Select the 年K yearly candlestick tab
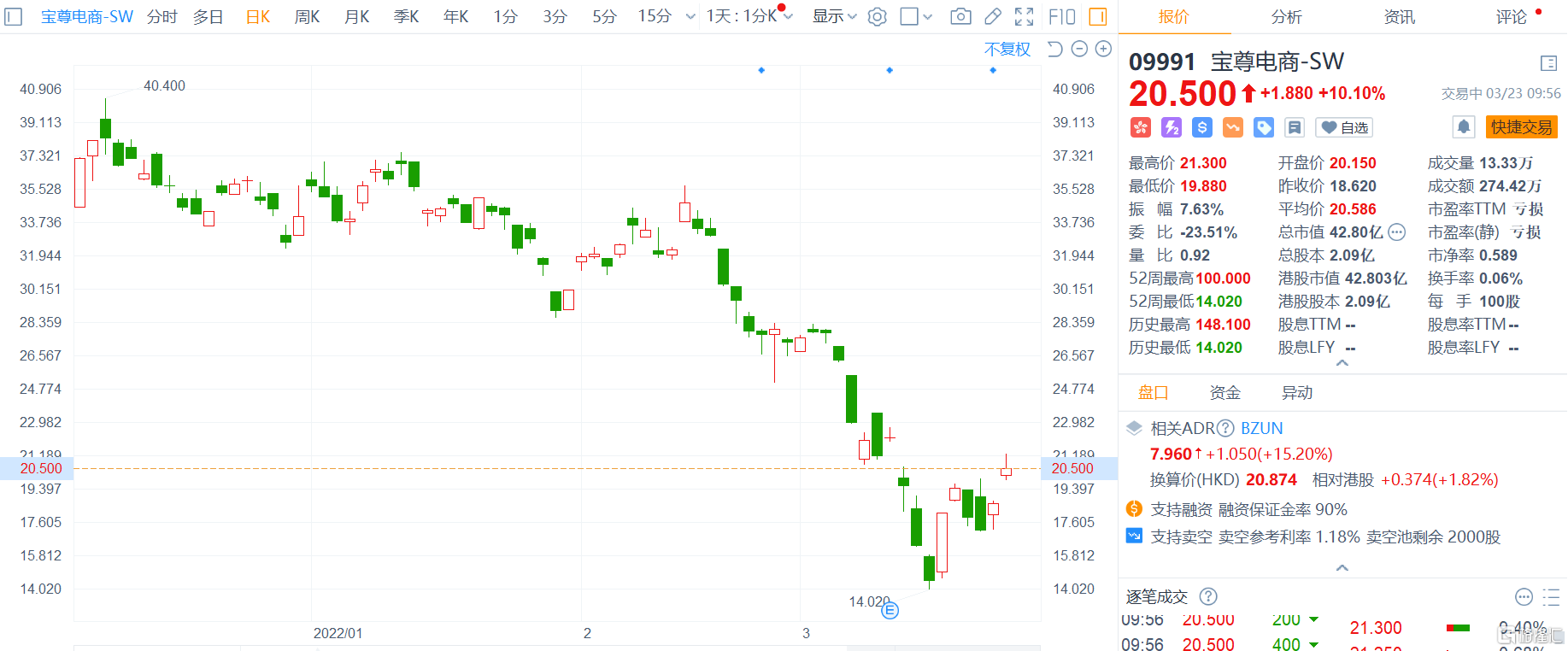 [455, 16]
